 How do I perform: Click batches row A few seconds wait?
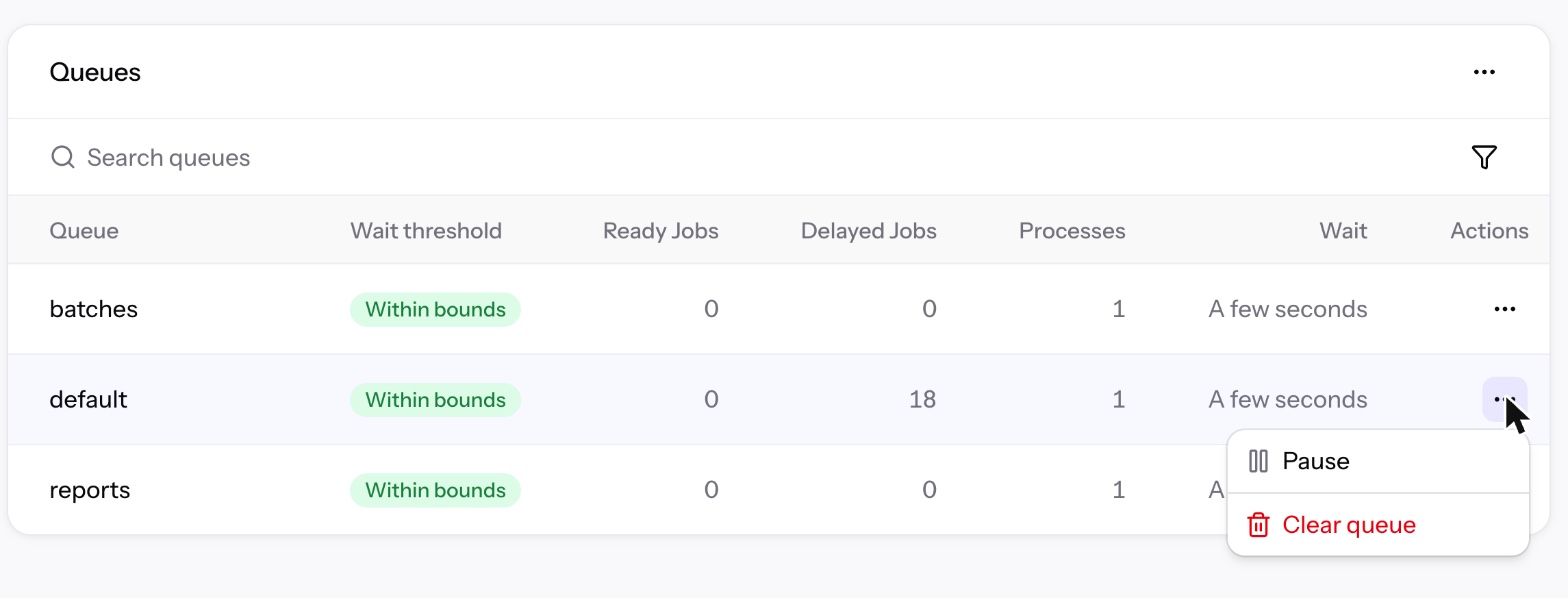click(x=1288, y=309)
